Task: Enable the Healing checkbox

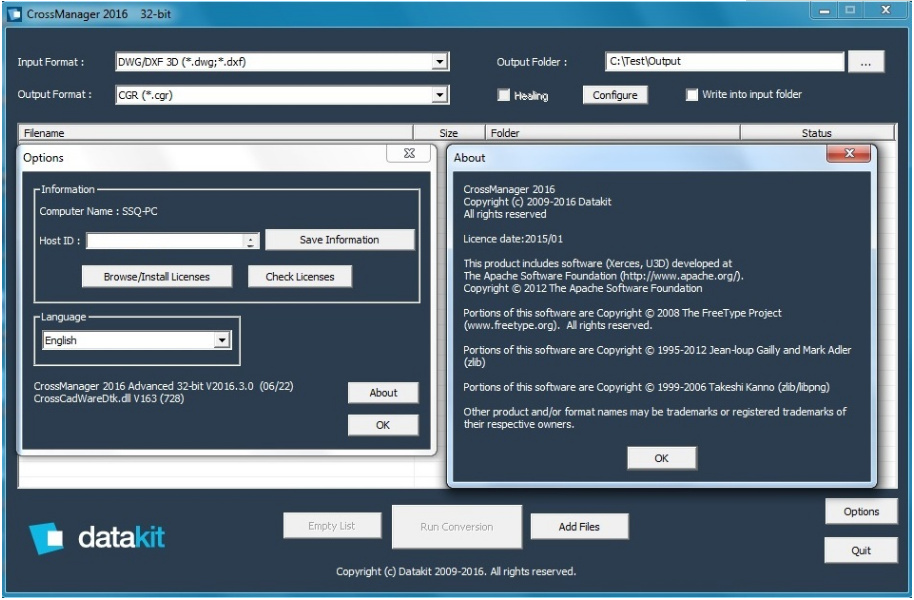Action: coord(504,95)
